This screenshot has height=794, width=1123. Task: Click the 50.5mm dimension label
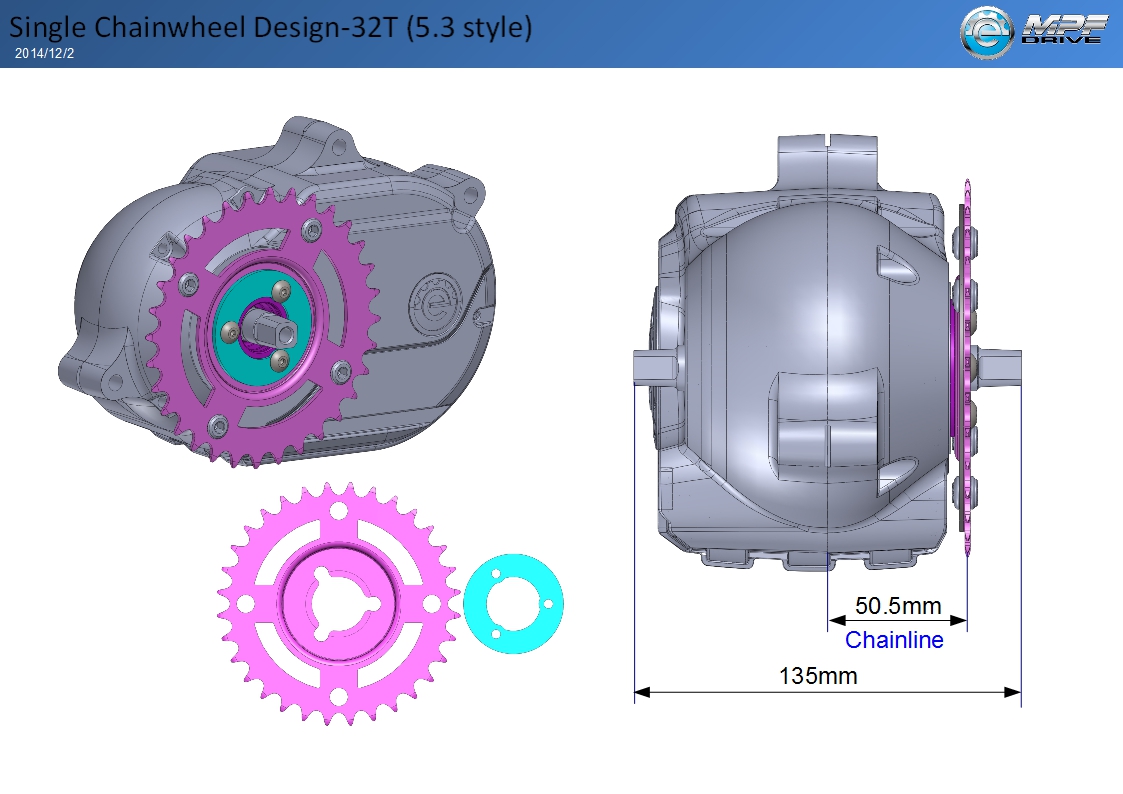(898, 606)
